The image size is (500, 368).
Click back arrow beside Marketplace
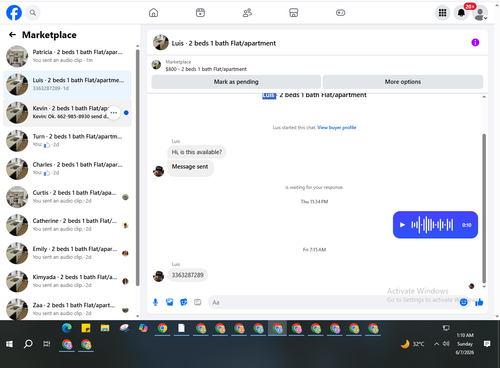(x=12, y=35)
